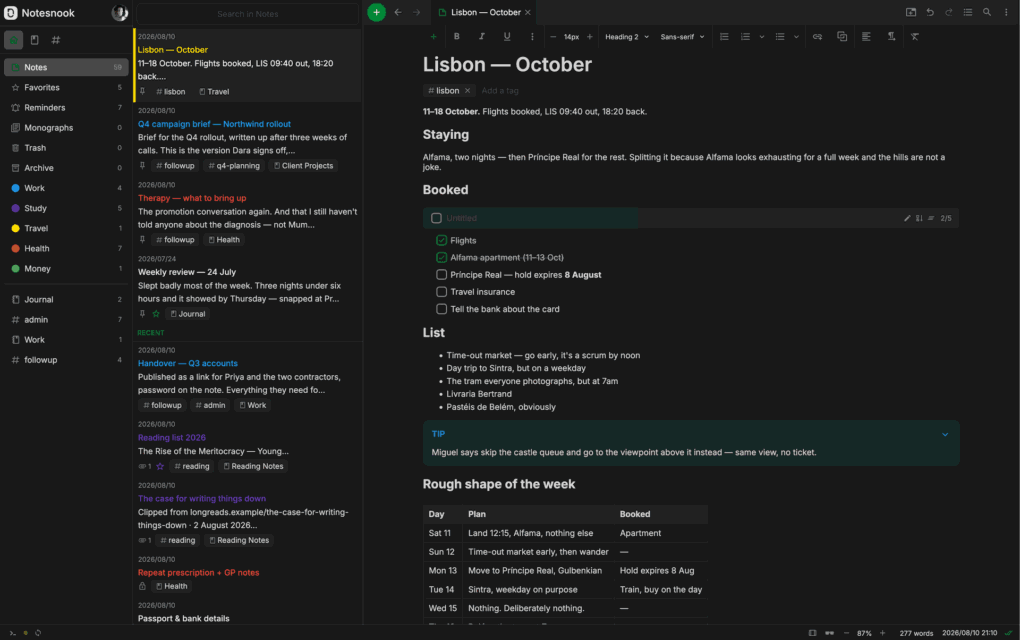Collapse the TIP callout chevron

[x=945, y=434]
